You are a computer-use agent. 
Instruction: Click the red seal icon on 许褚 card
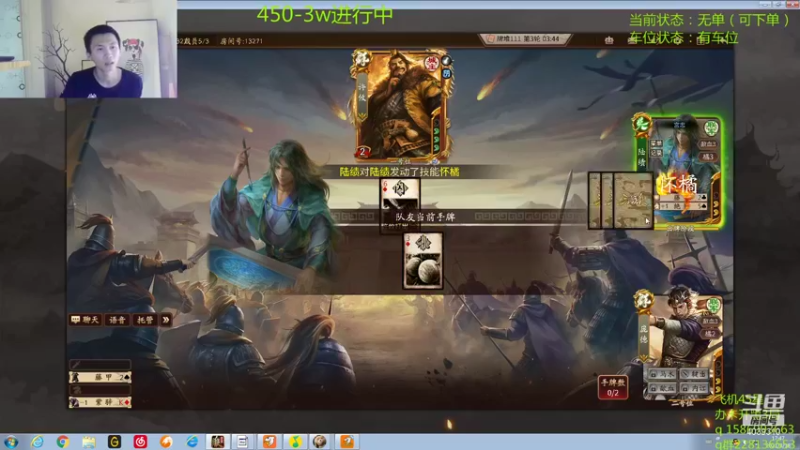pos(432,63)
